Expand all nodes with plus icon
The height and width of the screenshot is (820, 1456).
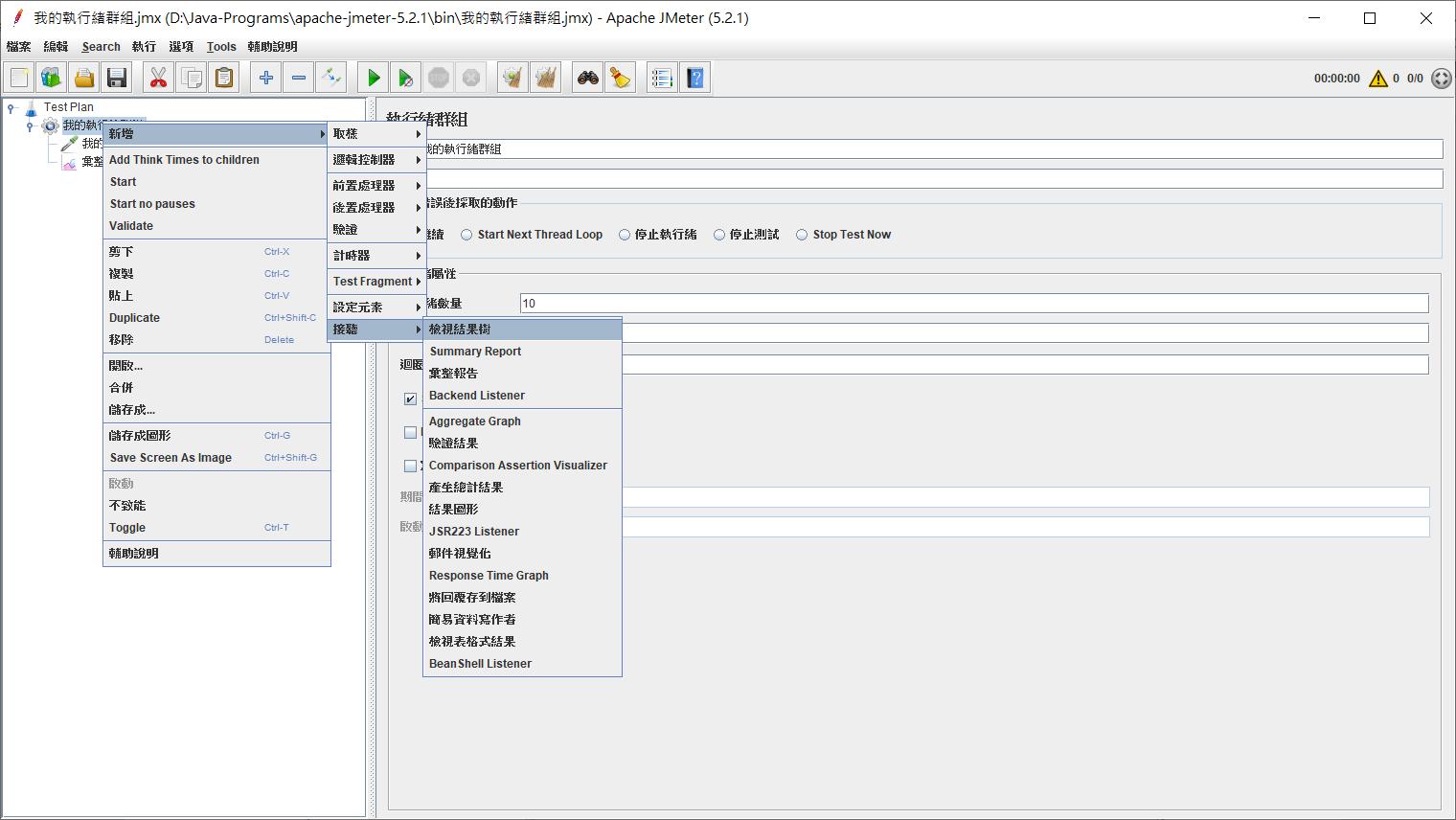[266, 78]
